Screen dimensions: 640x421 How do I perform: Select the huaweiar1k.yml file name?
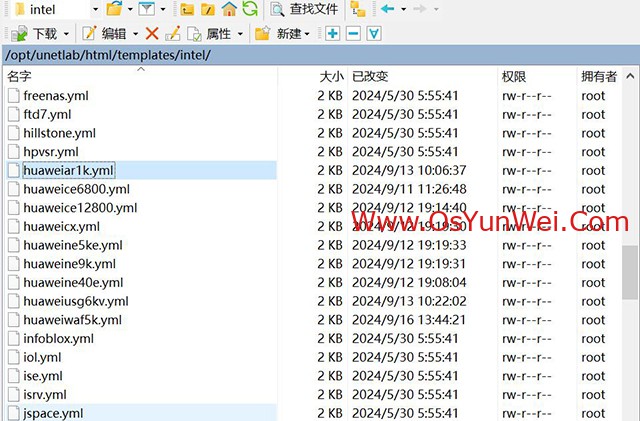[x=69, y=170]
